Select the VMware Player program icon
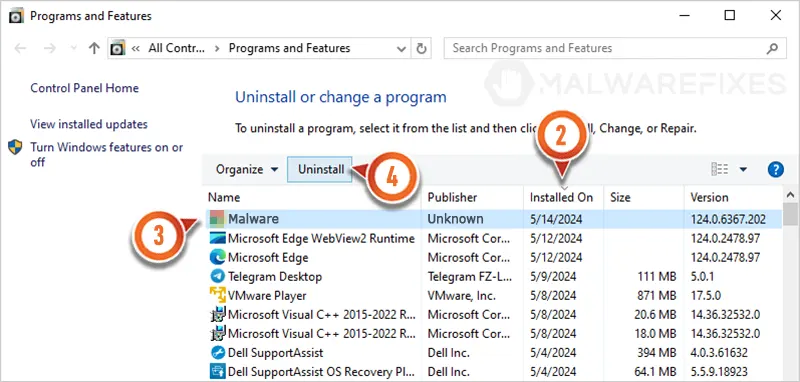 [217, 295]
